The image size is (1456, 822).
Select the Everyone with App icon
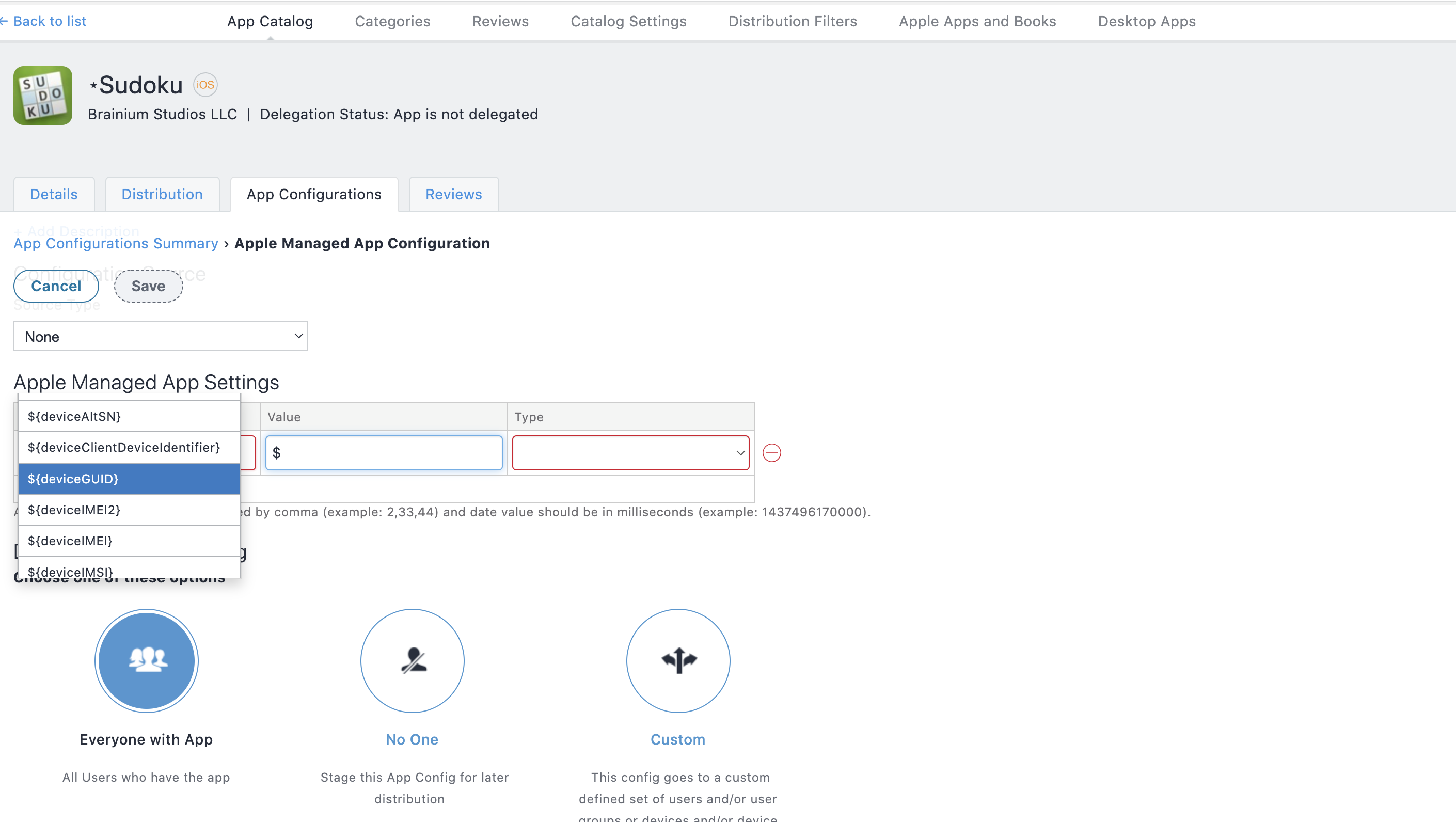click(x=147, y=660)
